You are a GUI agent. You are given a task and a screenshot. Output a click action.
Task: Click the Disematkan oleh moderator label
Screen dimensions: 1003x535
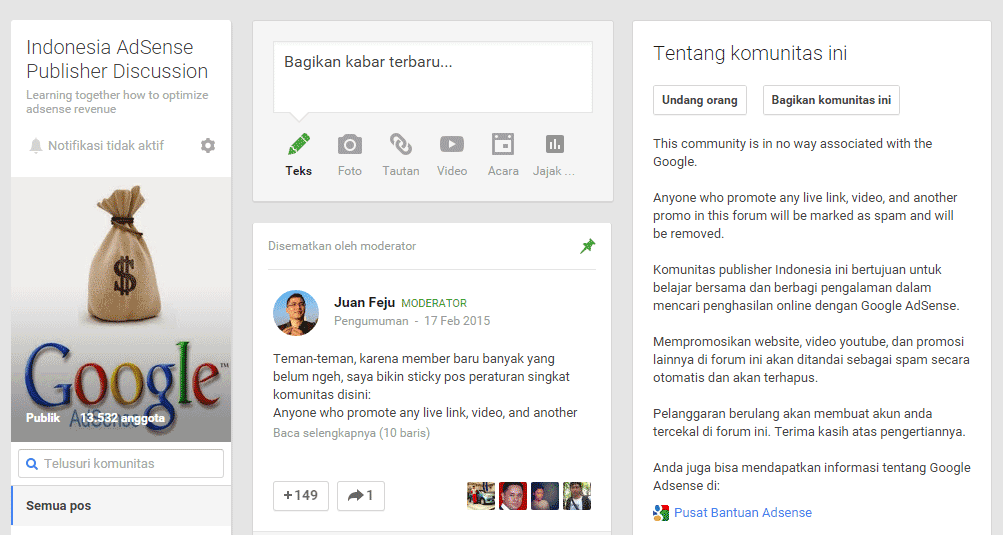tap(342, 246)
